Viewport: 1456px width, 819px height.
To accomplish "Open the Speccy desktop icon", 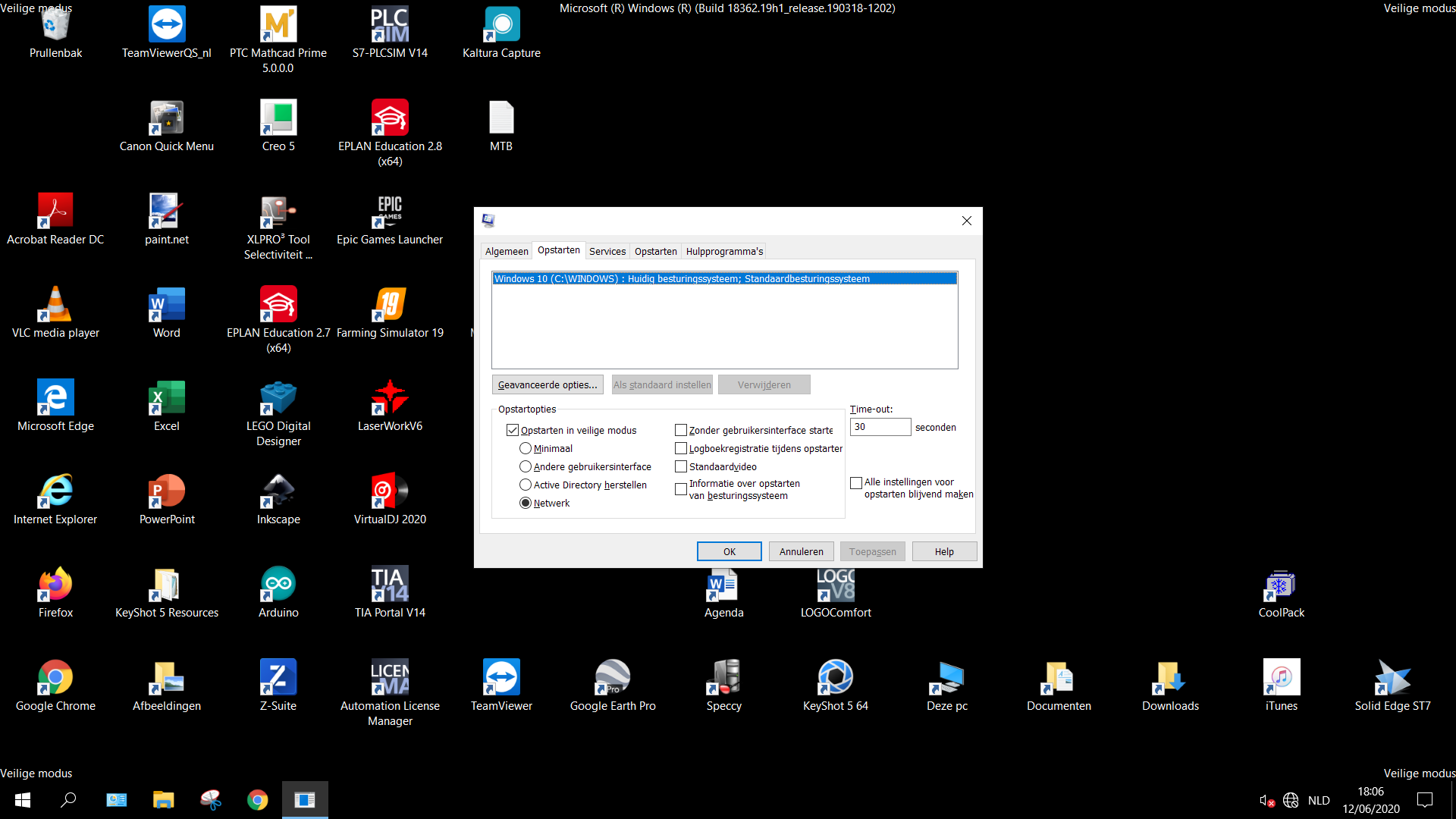I will [724, 686].
